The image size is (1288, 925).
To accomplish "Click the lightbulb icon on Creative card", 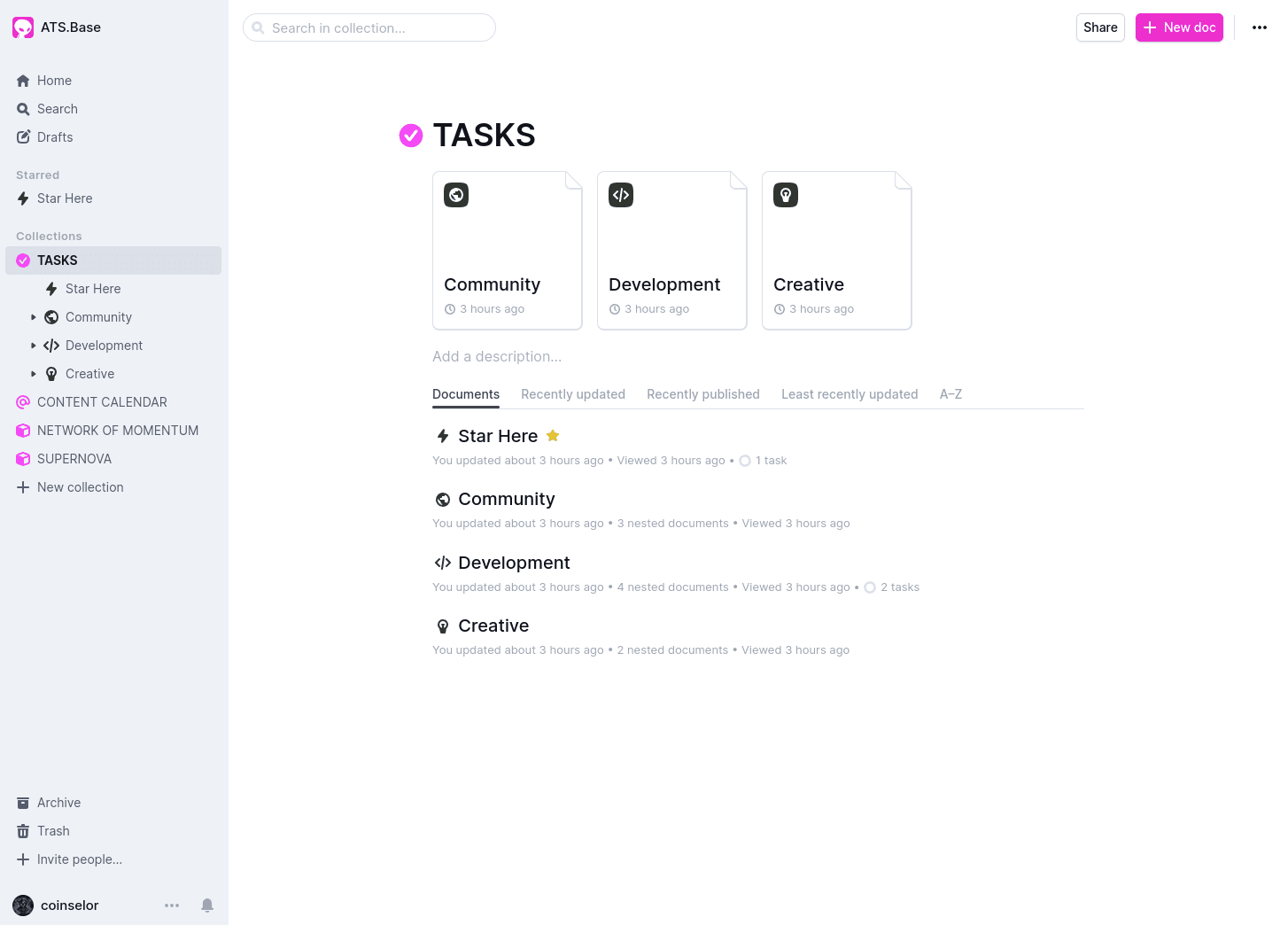I will tap(786, 195).
